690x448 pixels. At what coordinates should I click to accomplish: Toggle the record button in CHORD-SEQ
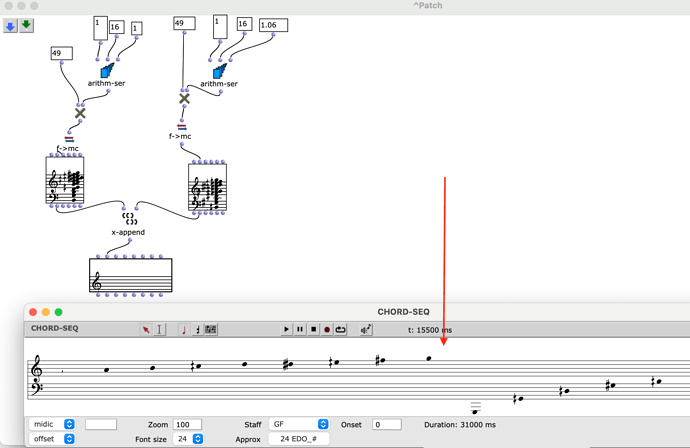pyautogui.click(x=326, y=329)
